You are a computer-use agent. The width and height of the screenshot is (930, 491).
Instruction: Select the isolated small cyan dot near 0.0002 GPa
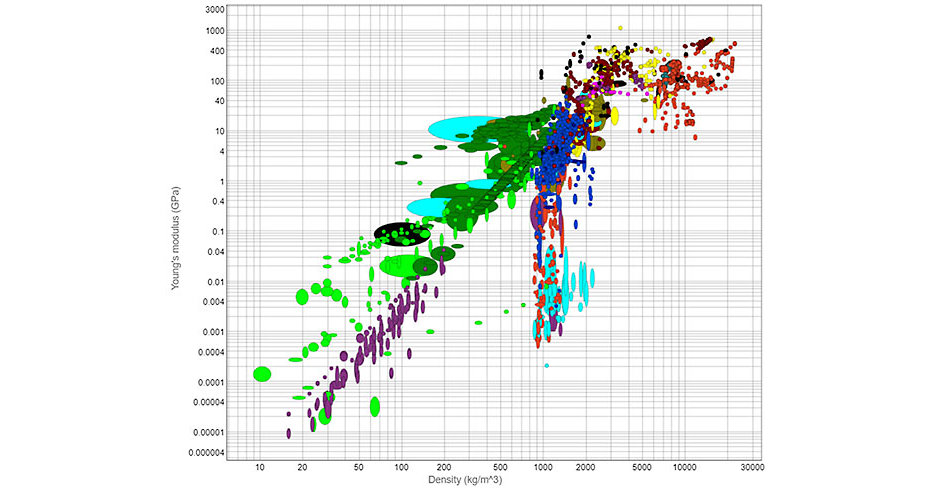(547, 366)
